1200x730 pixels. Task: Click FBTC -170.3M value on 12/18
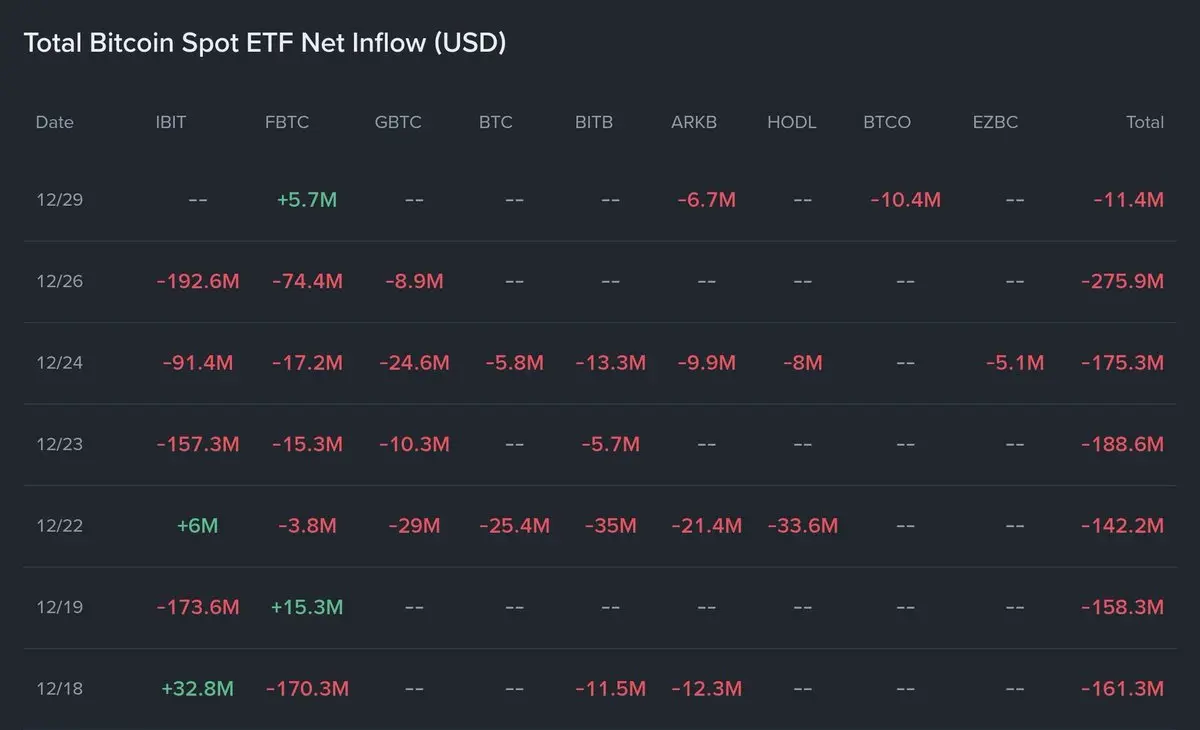307,689
